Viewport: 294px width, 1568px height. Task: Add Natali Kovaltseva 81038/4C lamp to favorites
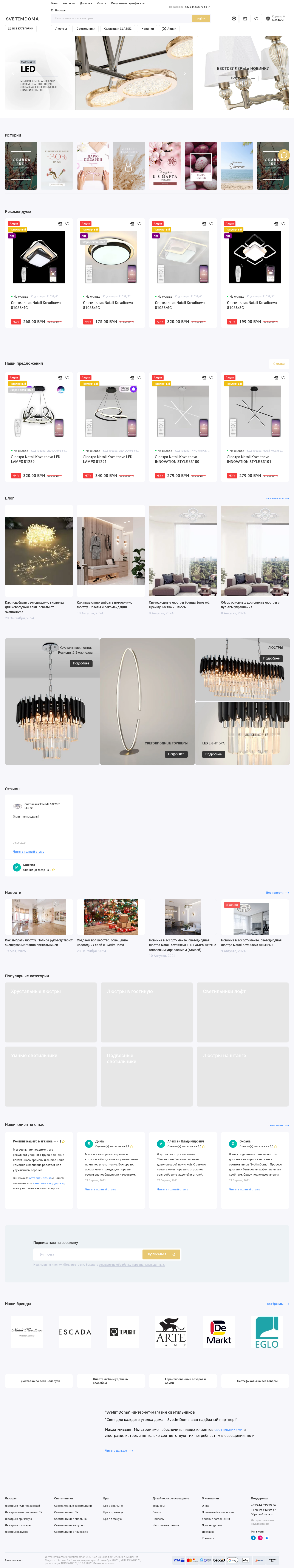click(x=67, y=223)
